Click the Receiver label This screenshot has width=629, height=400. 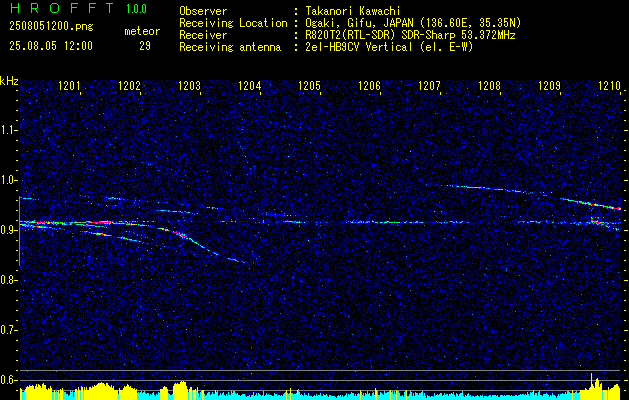tap(203, 35)
